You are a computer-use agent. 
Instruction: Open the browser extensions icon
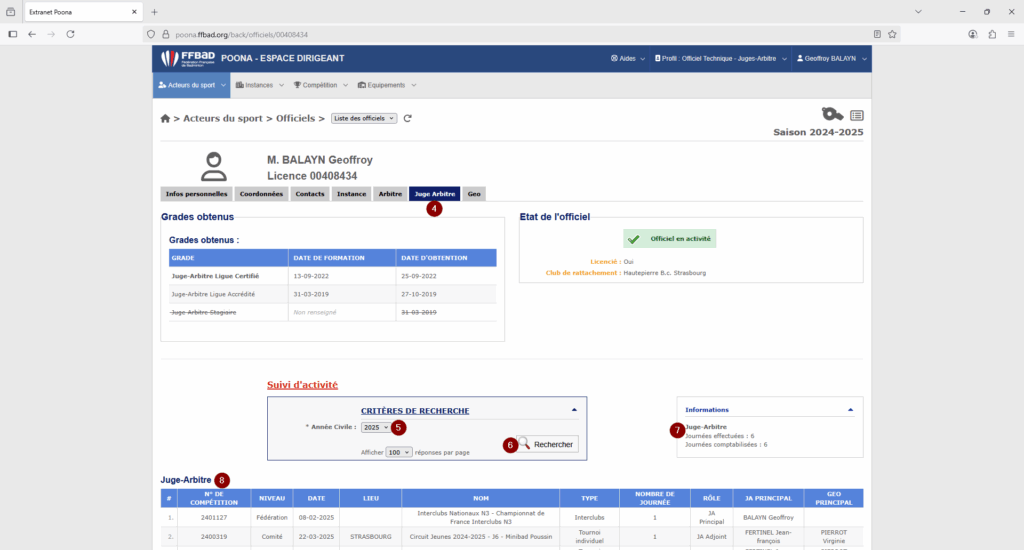[992, 34]
